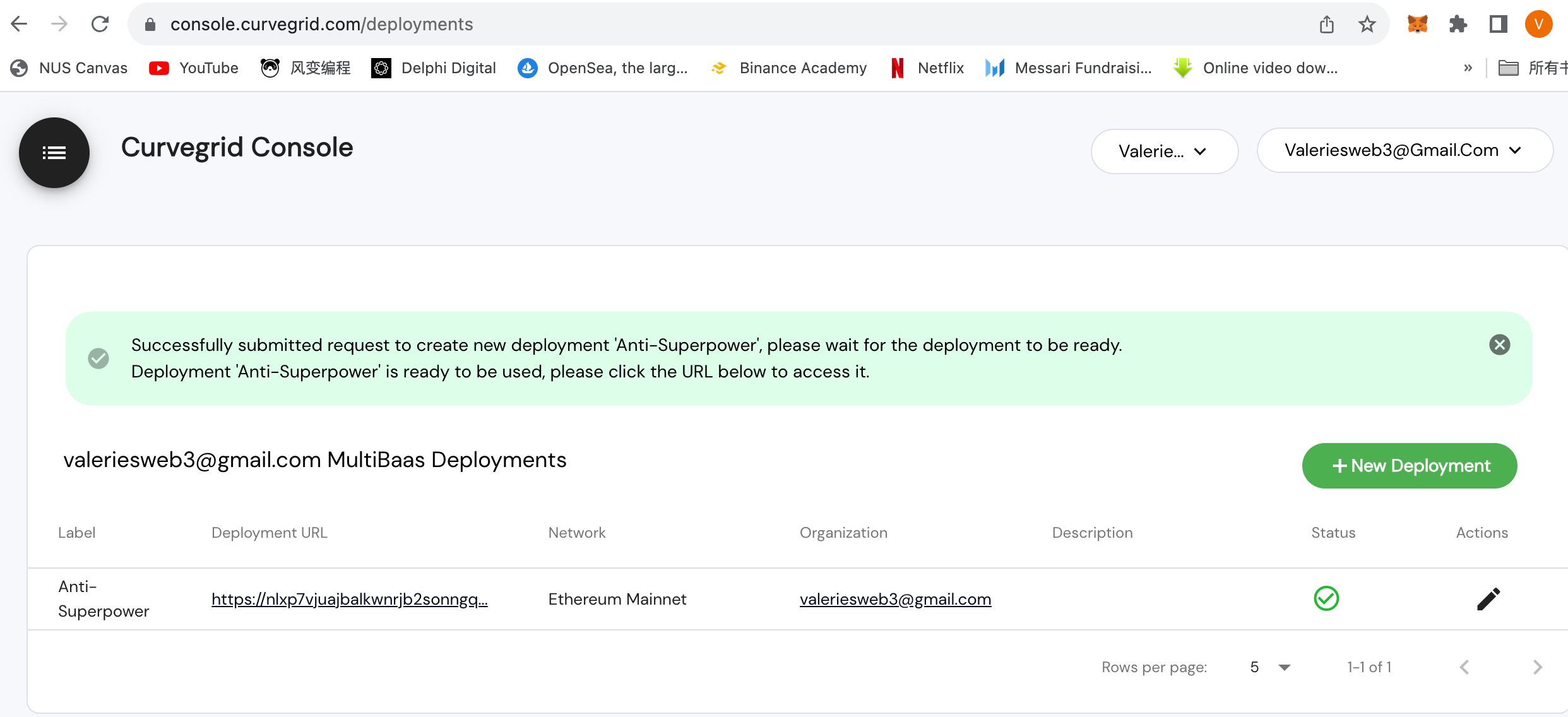Image resolution: width=1568 pixels, height=717 pixels.
Task: Open the Curvegrid navigation menu button
Action: click(x=54, y=153)
